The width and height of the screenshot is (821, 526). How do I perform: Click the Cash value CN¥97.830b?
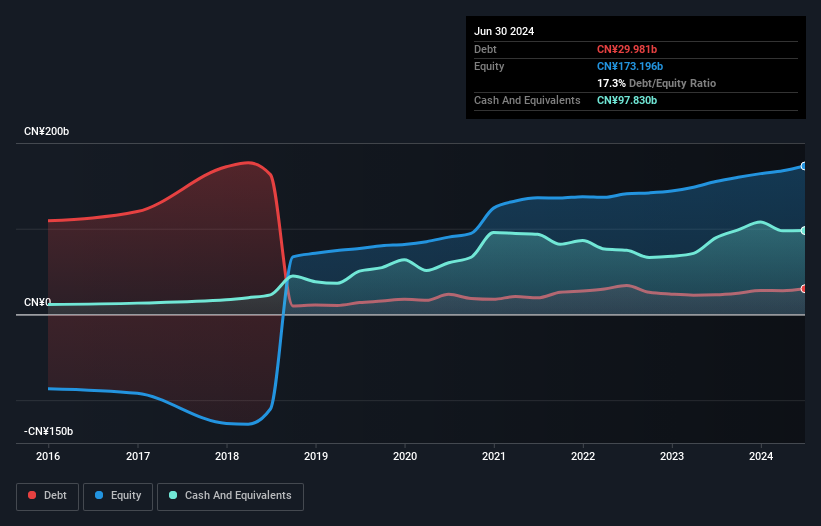627,100
